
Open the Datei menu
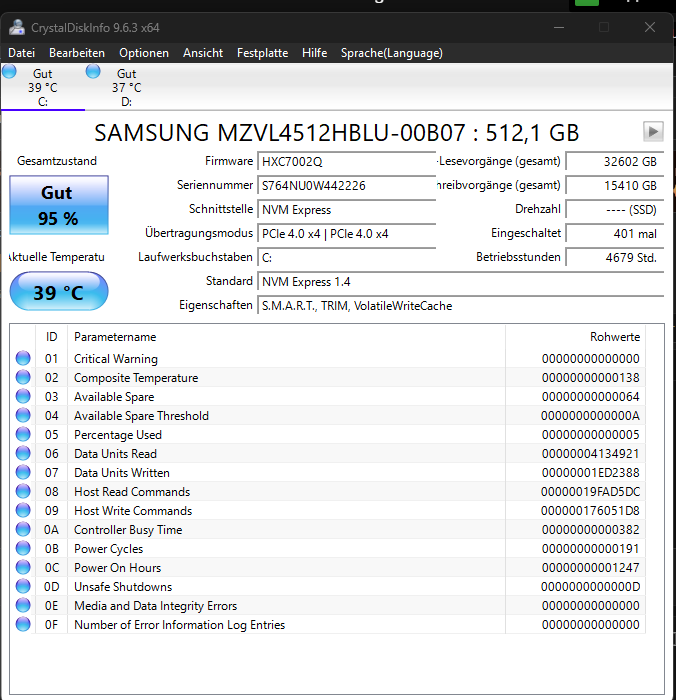pos(21,53)
